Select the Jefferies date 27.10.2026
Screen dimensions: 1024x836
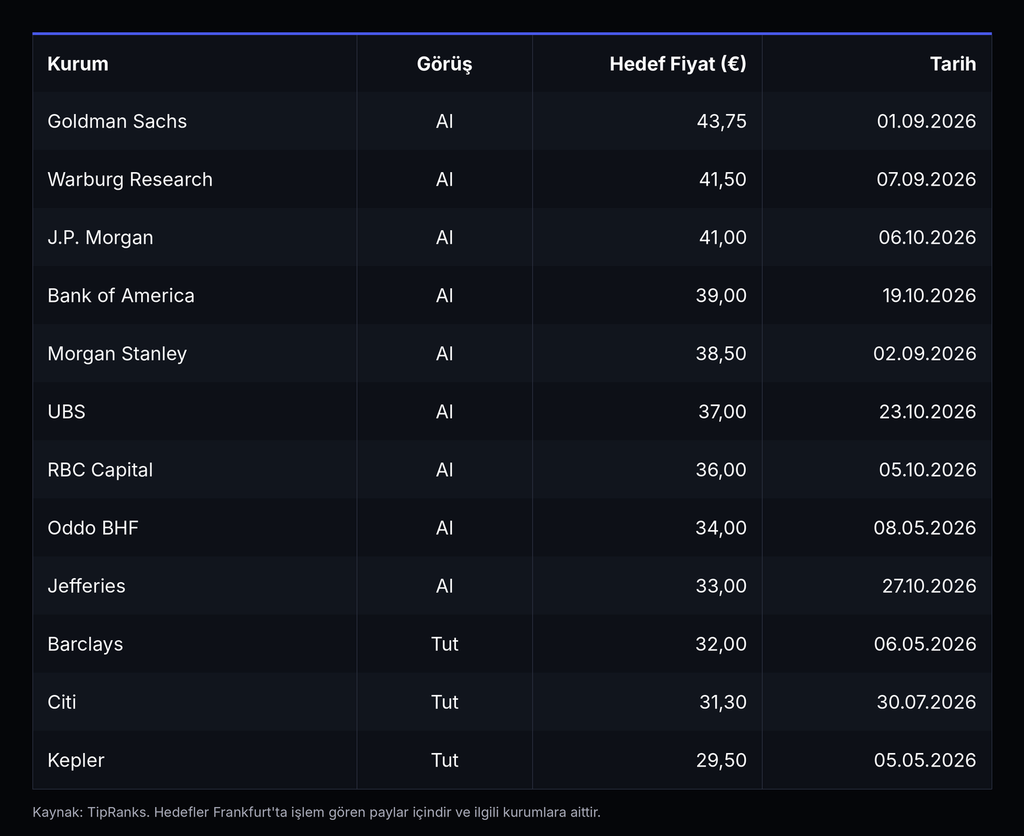[x=929, y=587]
